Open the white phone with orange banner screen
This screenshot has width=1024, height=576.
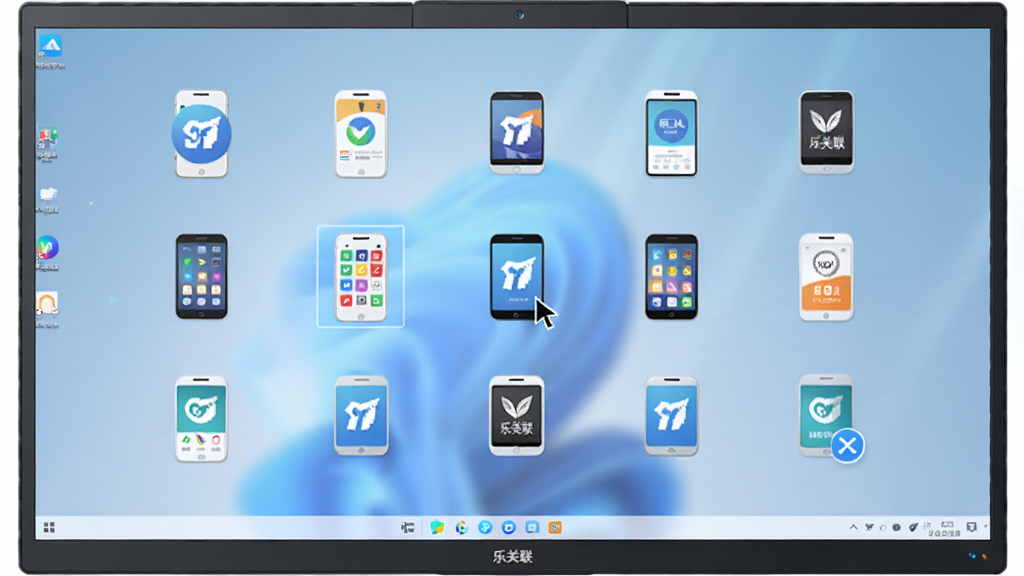[826, 277]
